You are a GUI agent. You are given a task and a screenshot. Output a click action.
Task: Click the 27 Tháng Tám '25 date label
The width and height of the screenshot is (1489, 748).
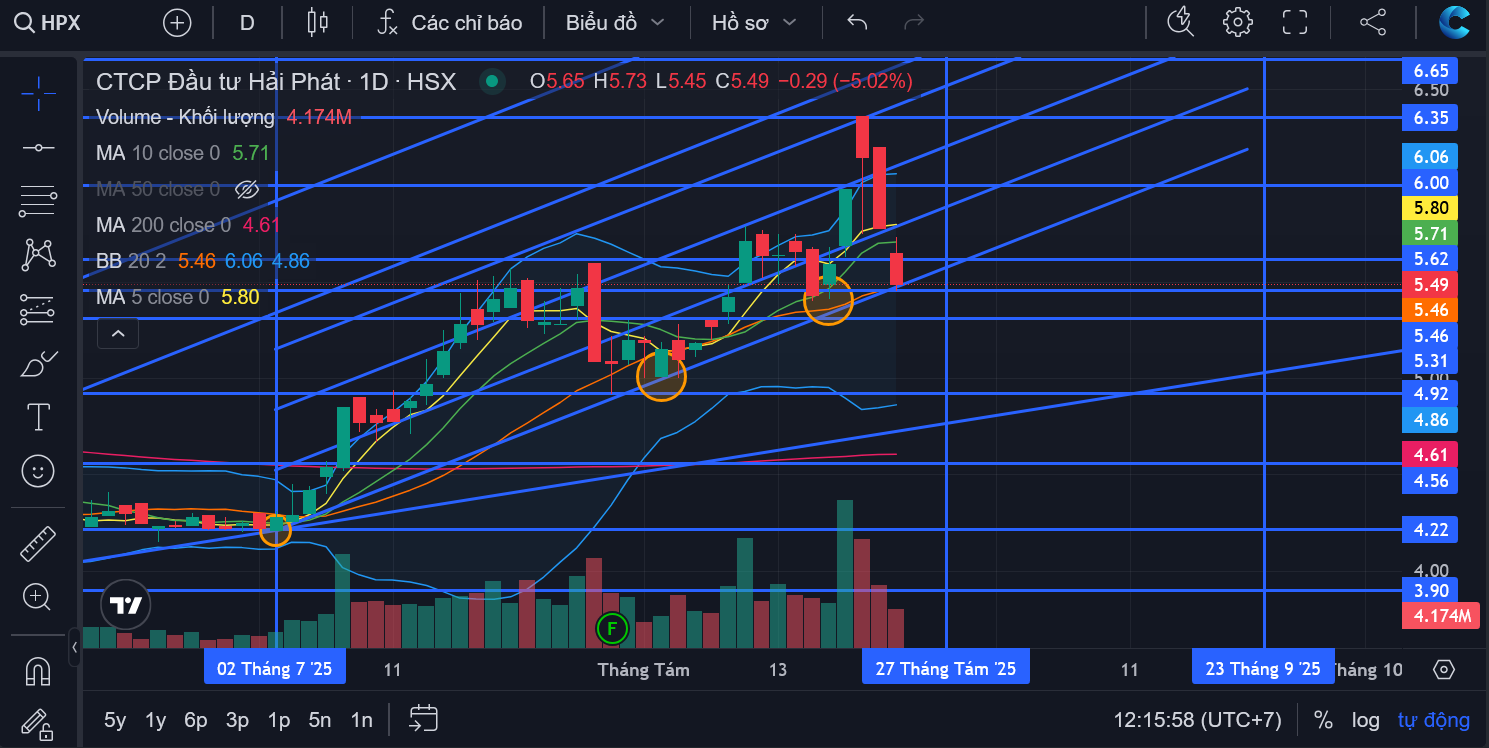(945, 669)
